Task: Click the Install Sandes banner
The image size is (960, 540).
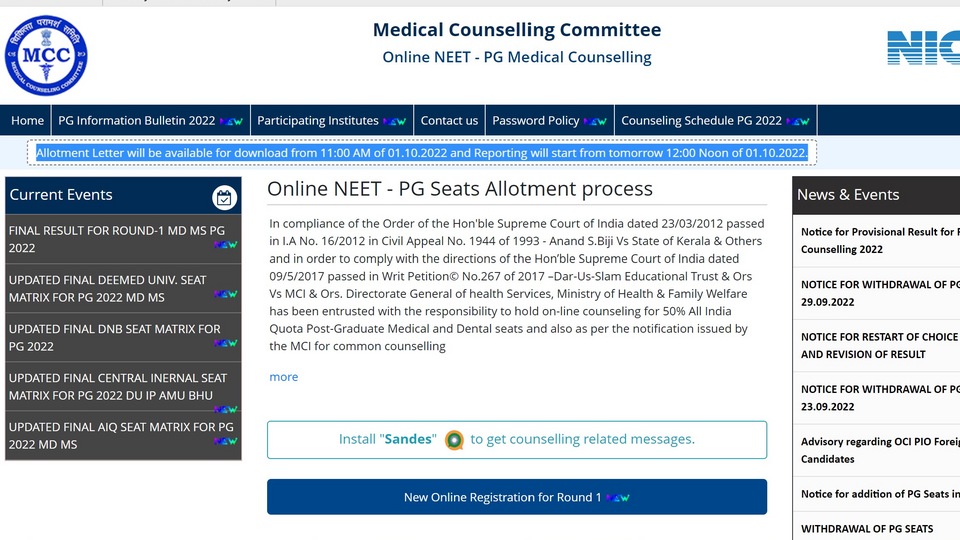Action: click(x=517, y=440)
